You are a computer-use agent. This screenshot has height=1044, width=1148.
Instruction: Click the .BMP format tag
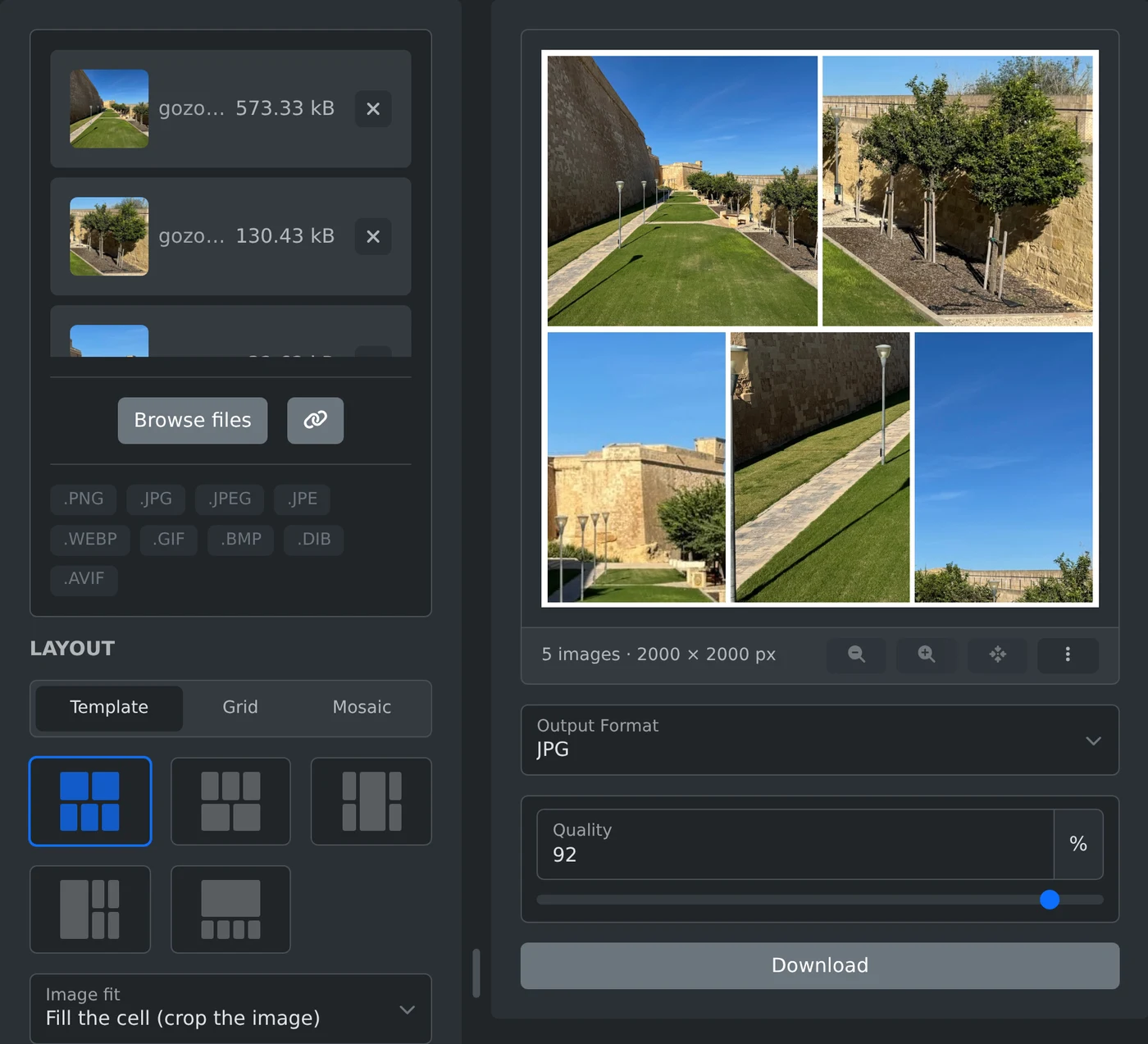tap(241, 540)
